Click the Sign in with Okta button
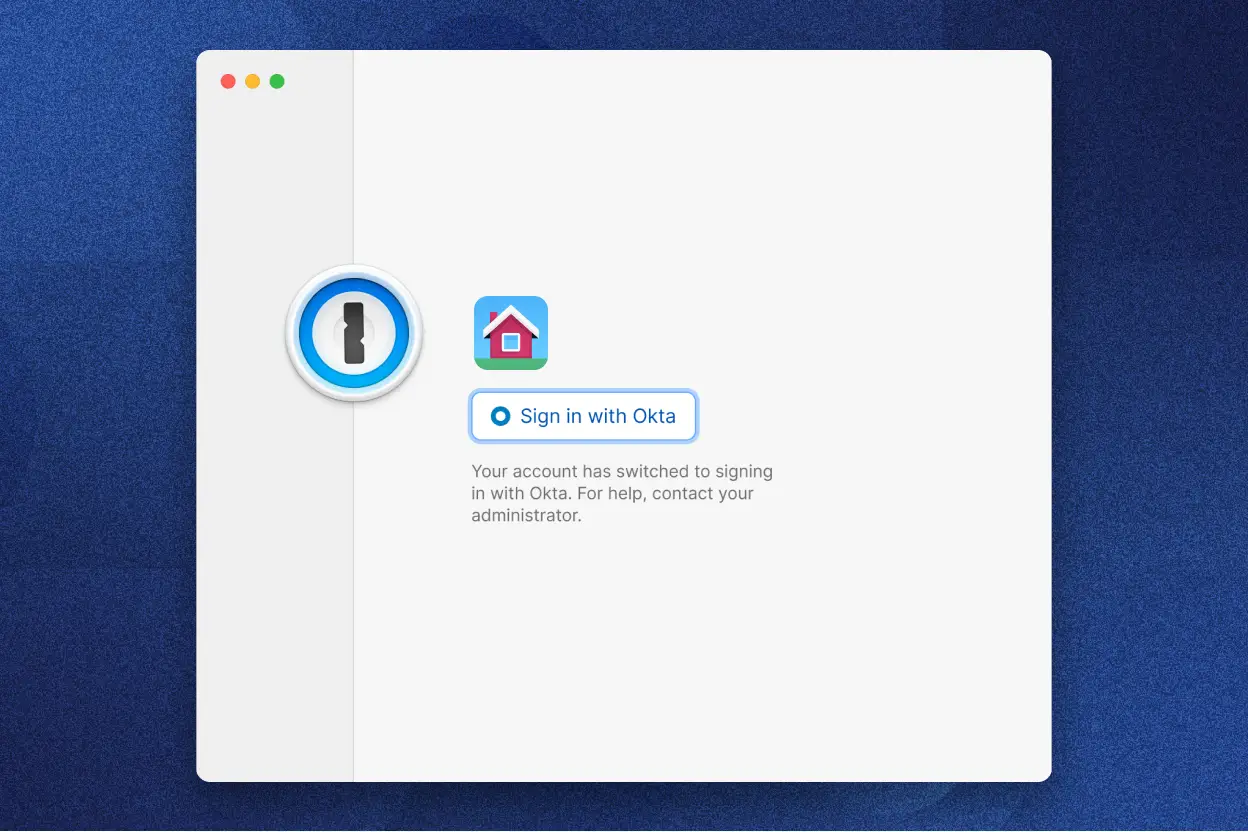 pos(583,416)
